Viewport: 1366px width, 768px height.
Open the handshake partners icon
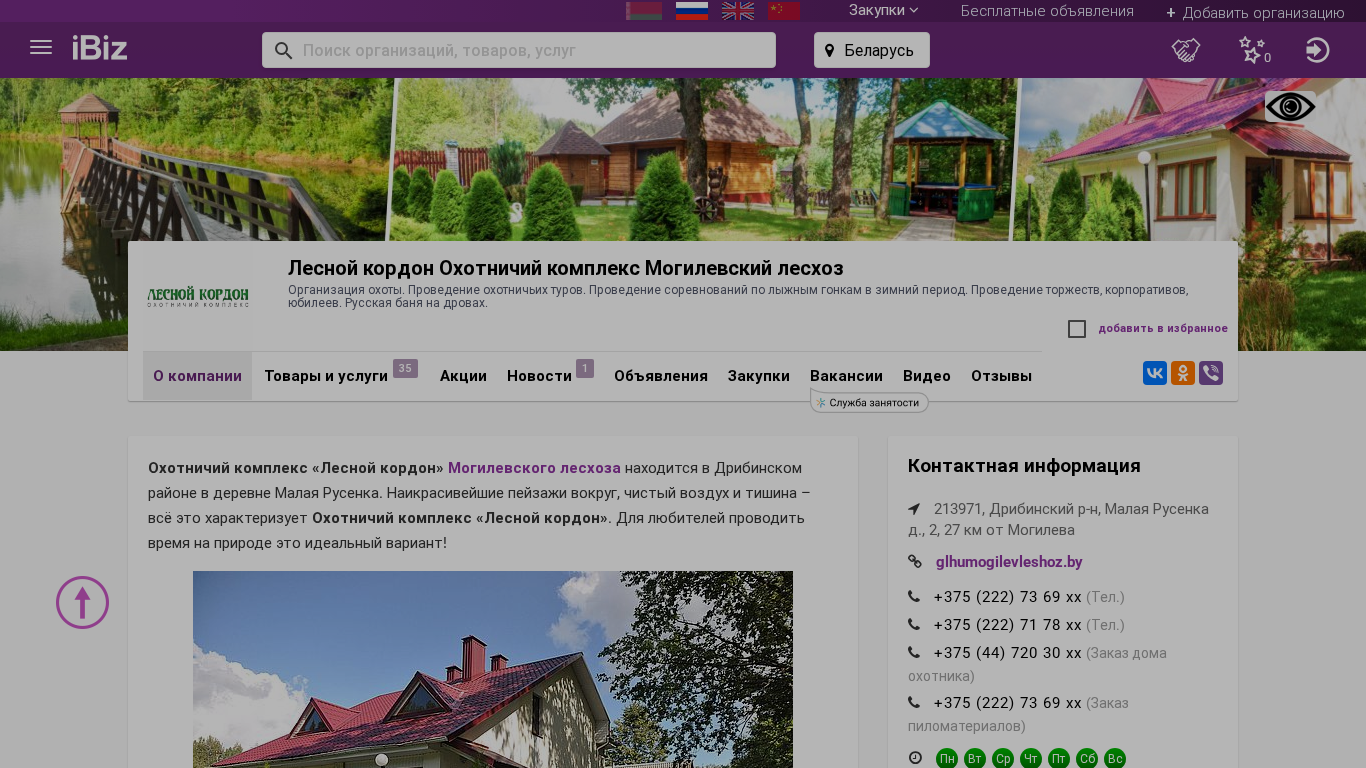1186,50
